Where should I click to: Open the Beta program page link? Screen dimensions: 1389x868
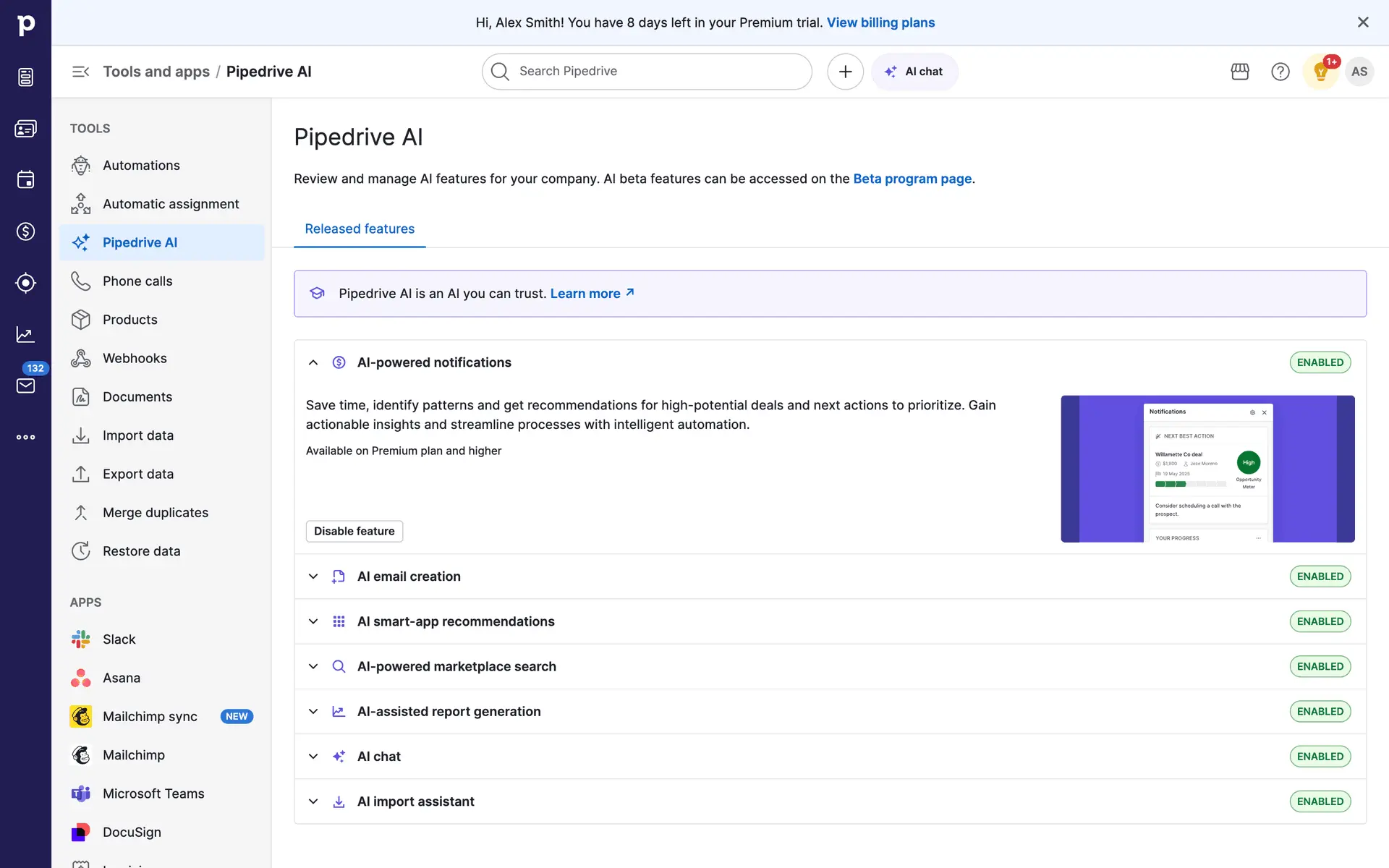912,179
